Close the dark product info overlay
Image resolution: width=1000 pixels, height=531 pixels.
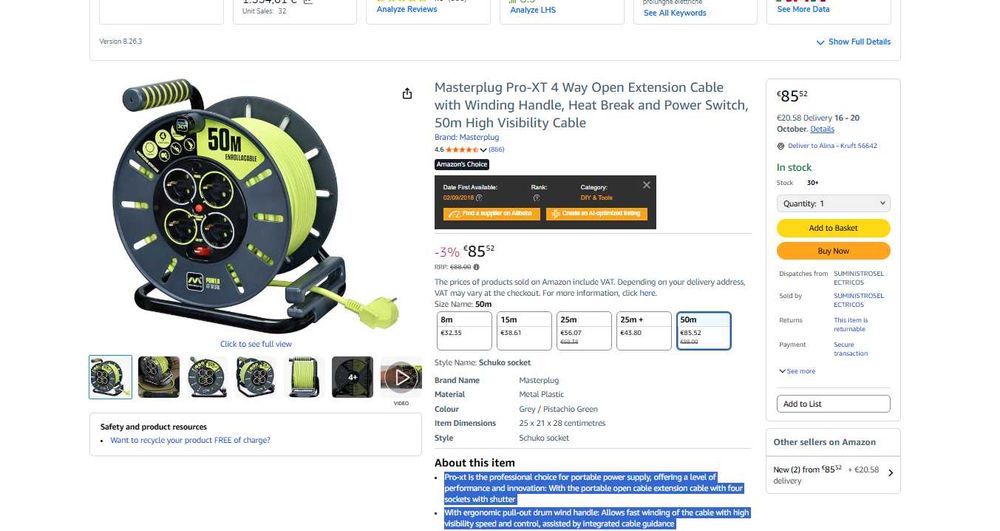[646, 185]
